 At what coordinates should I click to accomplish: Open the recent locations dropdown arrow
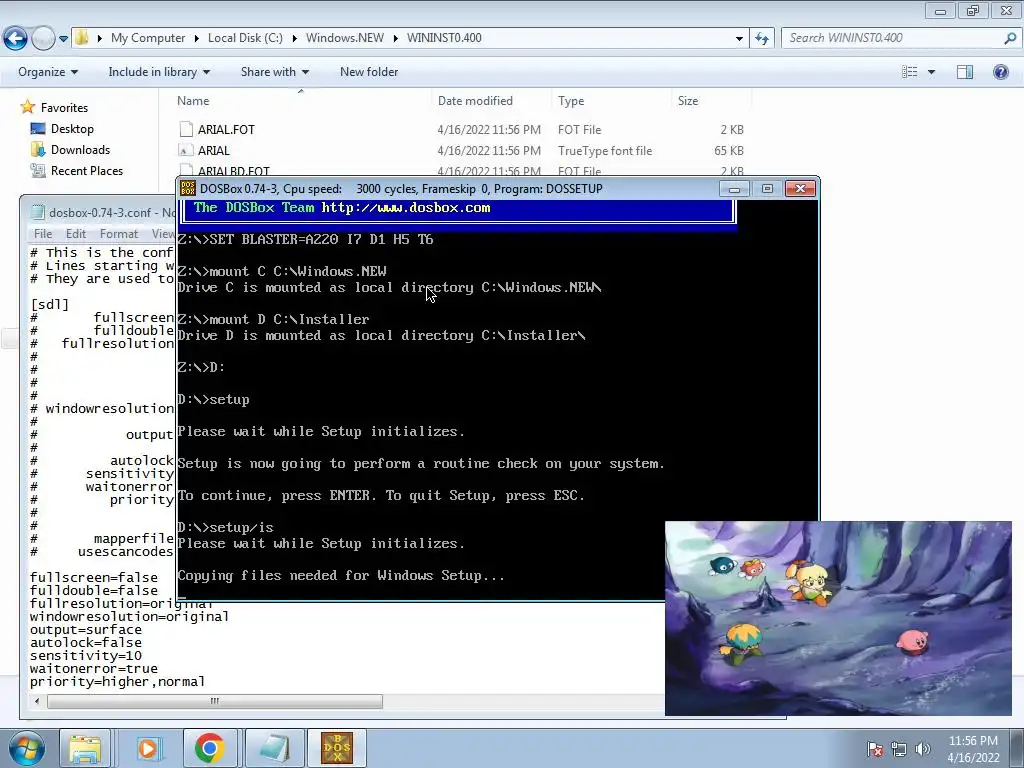[x=63, y=39]
